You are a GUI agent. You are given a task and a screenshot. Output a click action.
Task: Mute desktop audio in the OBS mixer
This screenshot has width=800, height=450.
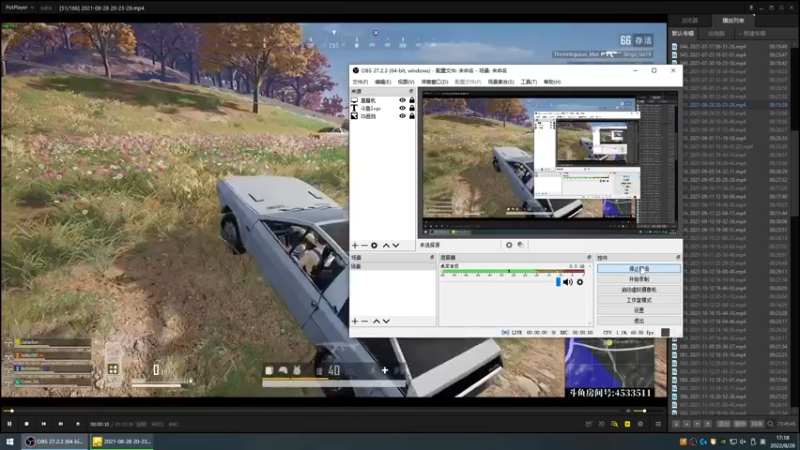[568, 282]
